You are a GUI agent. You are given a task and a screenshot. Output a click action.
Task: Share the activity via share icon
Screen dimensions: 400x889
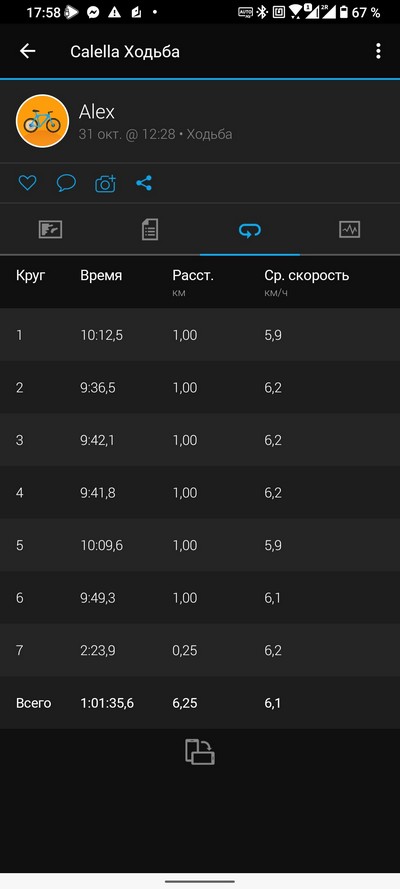click(x=144, y=183)
